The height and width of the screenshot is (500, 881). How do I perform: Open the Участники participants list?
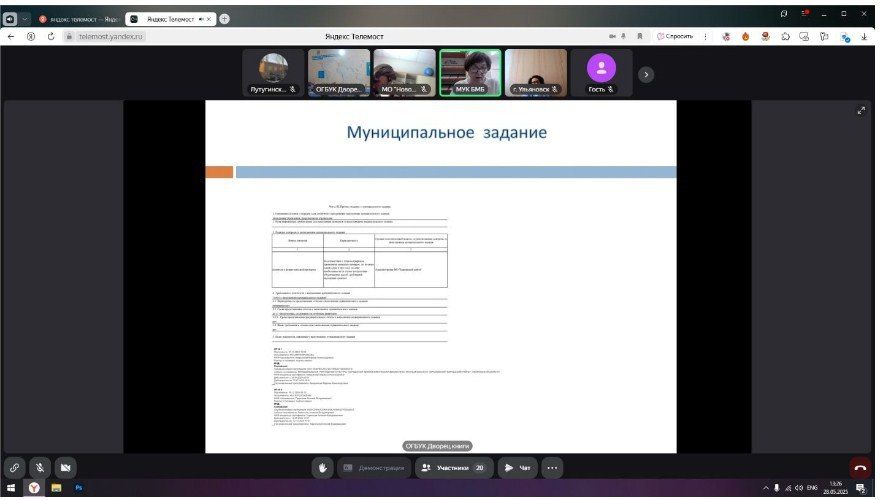click(454, 467)
